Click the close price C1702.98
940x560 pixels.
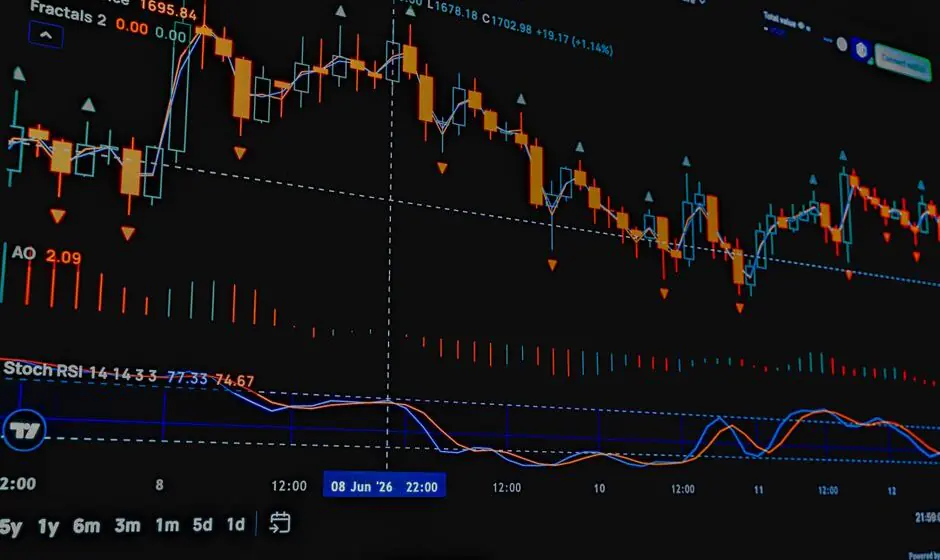(x=507, y=24)
